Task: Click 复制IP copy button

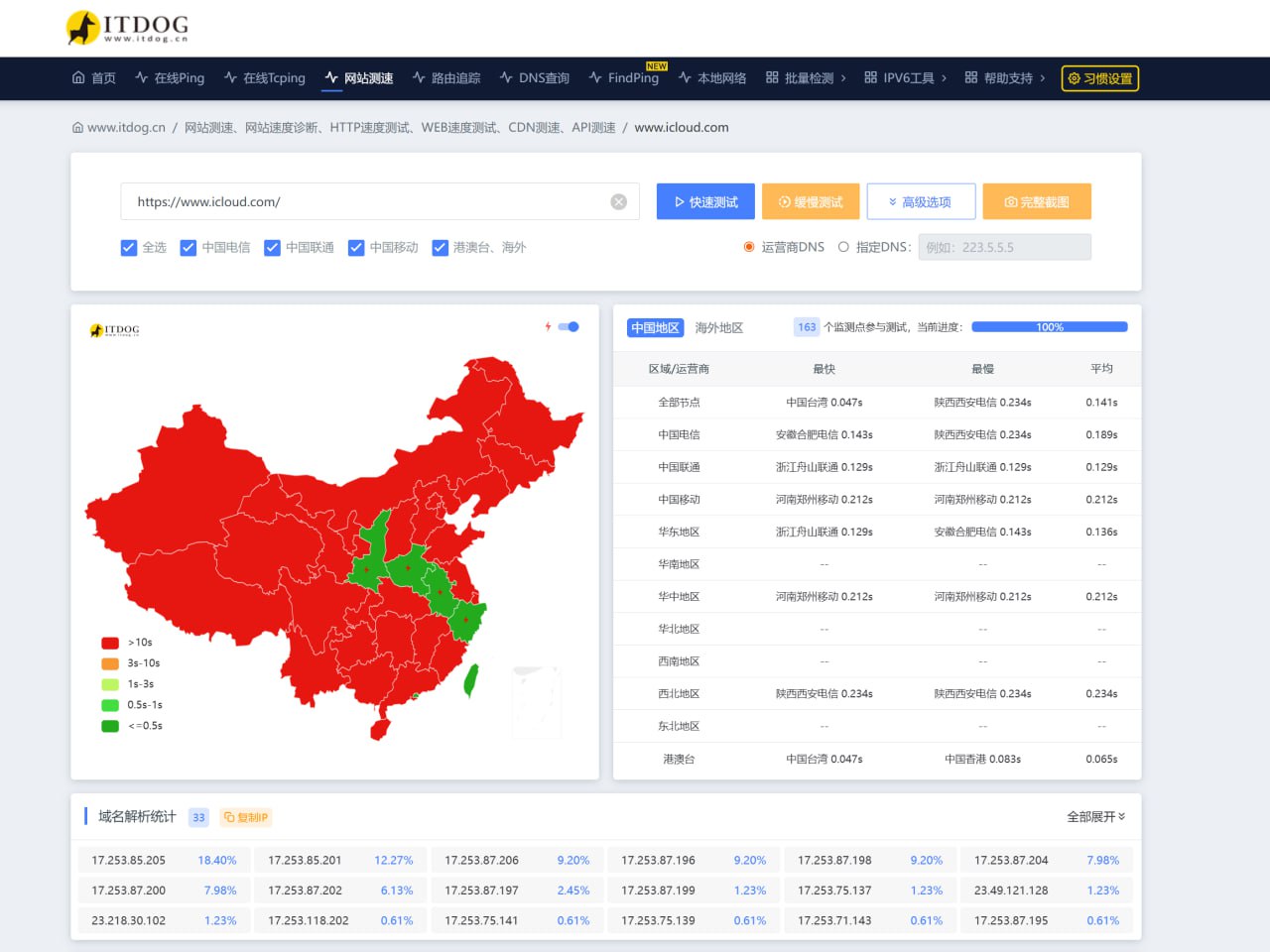Action: pos(246,817)
